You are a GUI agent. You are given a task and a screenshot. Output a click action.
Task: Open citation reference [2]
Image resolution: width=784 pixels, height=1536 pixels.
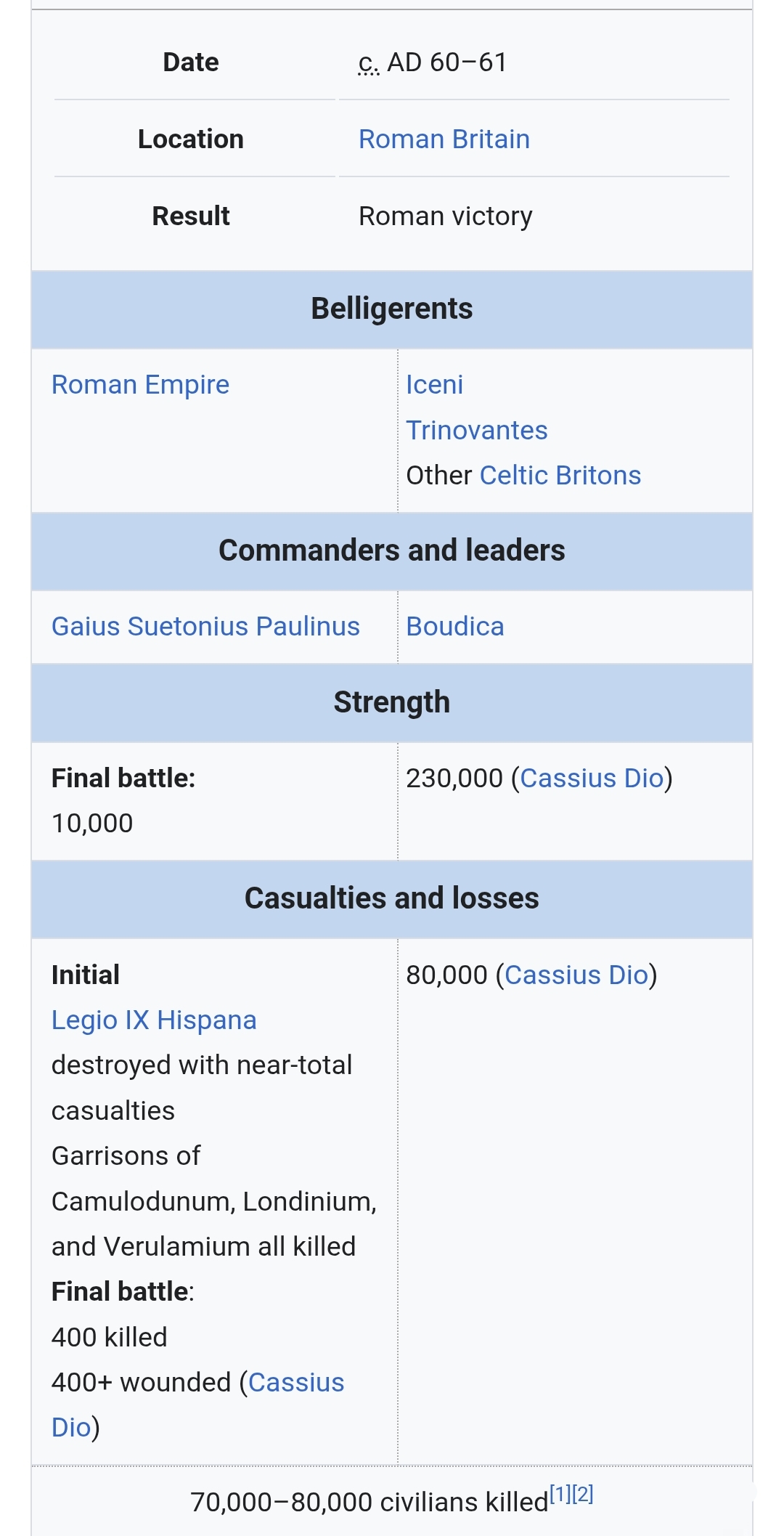583,1494
